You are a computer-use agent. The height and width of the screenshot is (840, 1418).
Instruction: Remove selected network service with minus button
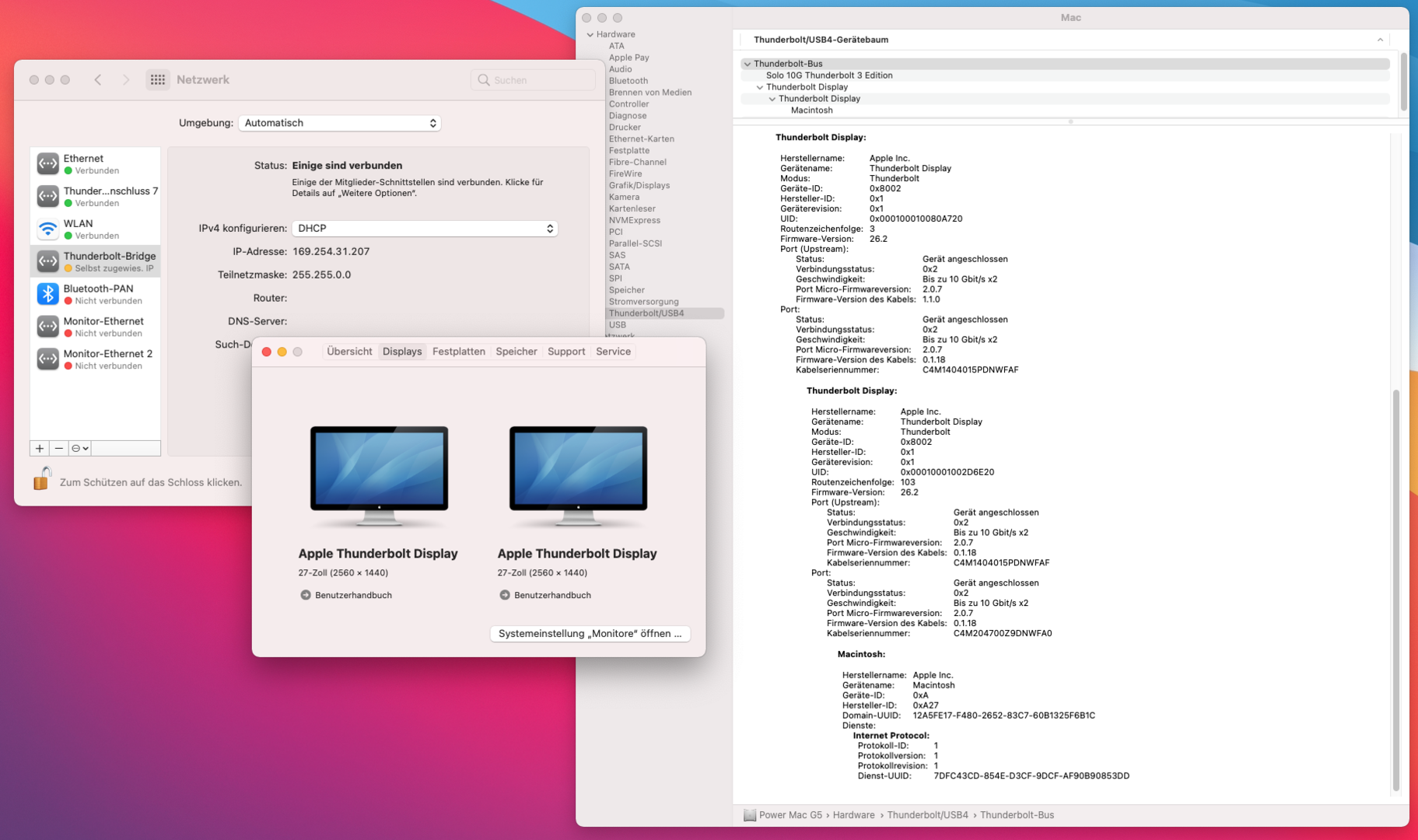pos(59,448)
